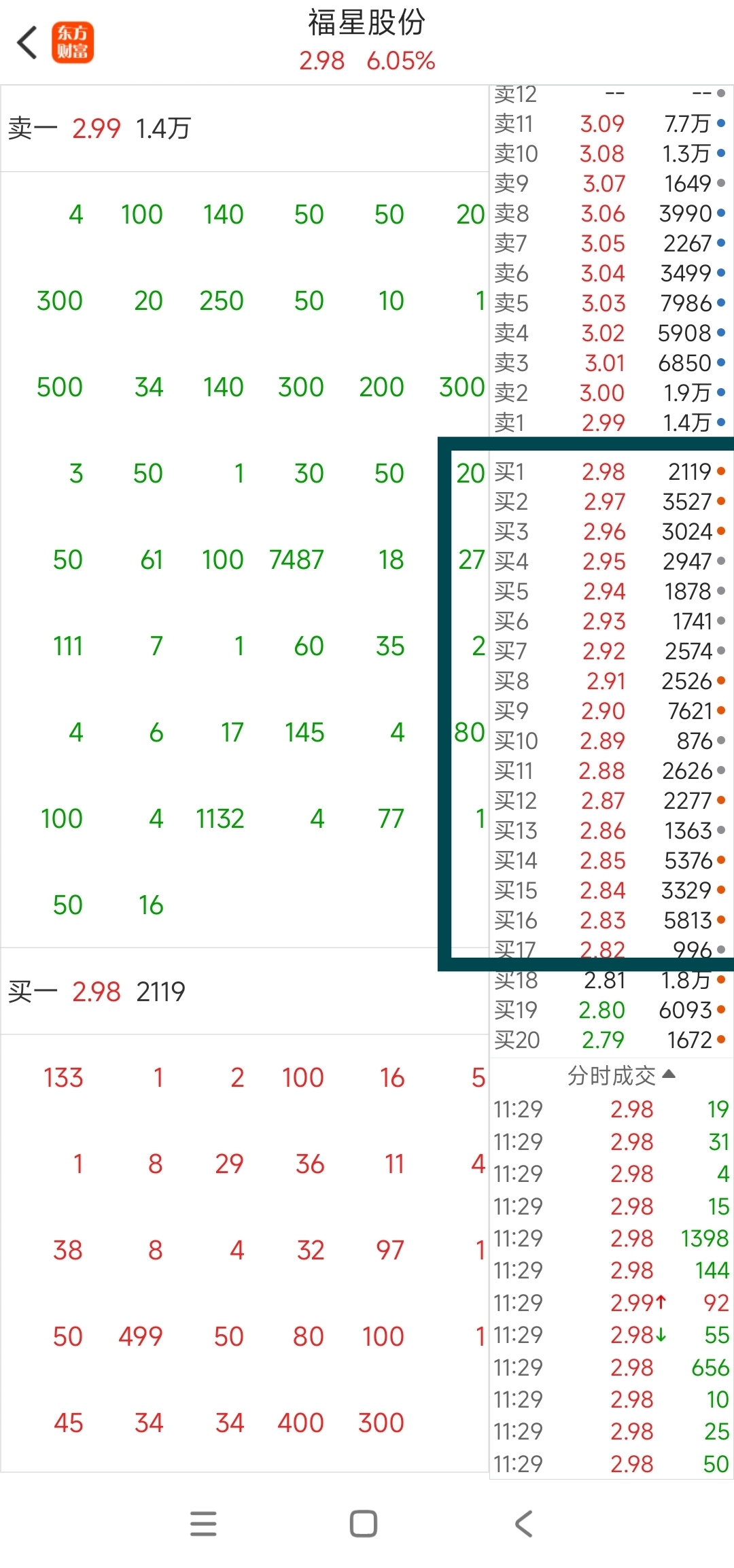Tap the back arrow at top left
734x1568 pixels.
pyautogui.click(x=27, y=43)
